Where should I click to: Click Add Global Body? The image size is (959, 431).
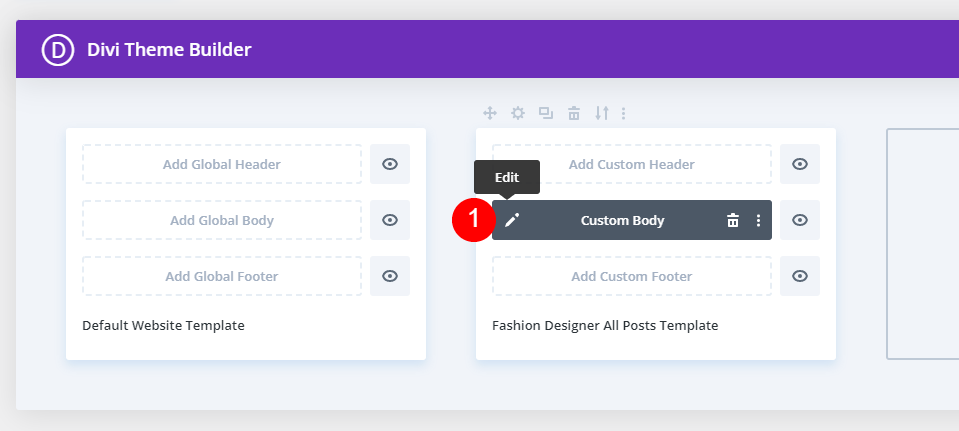tap(222, 220)
